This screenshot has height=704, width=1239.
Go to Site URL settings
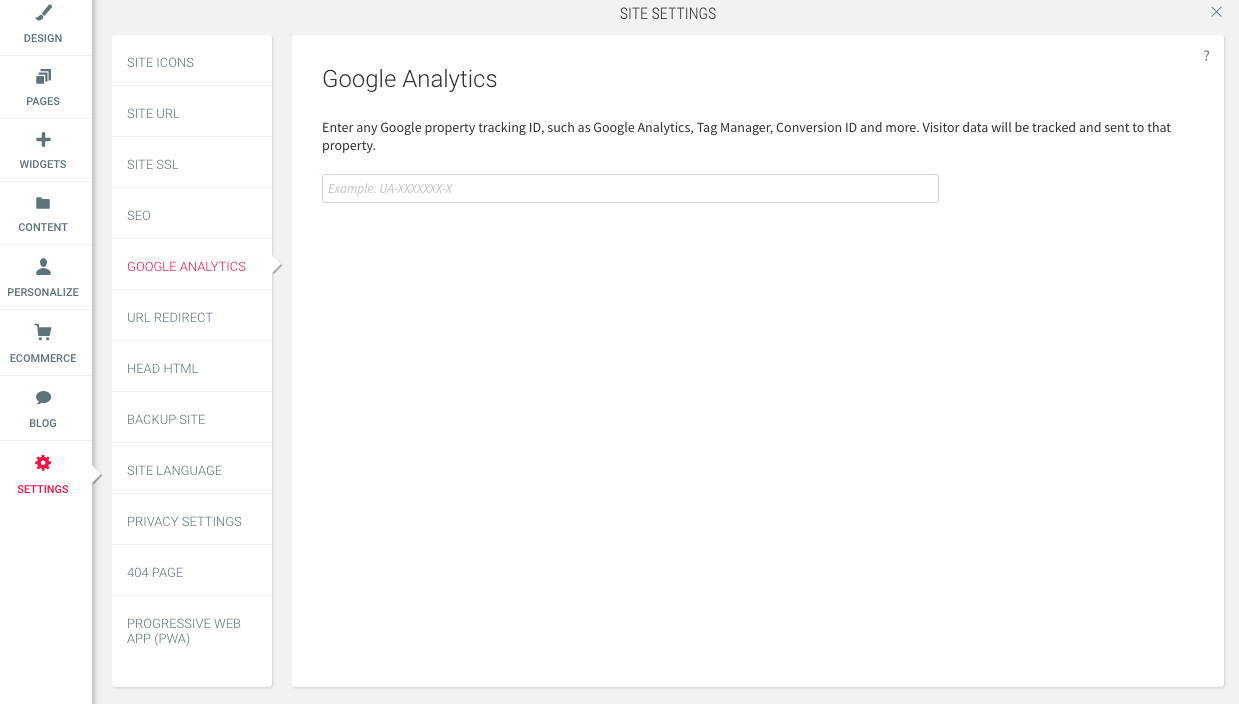coord(192,113)
